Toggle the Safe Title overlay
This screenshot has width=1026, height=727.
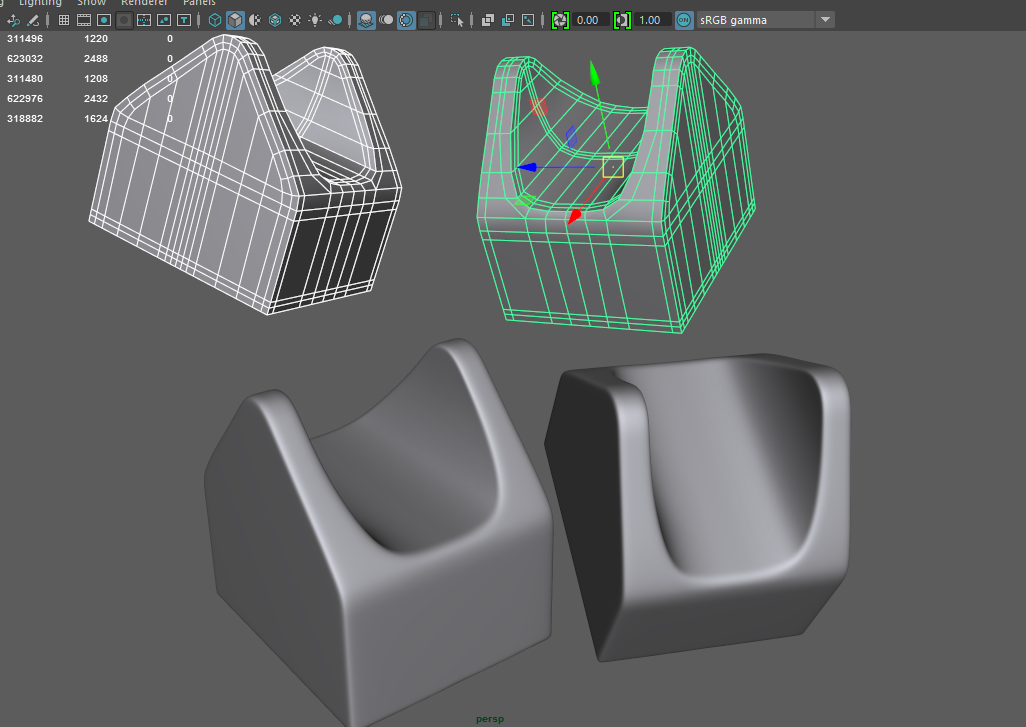click(184, 20)
